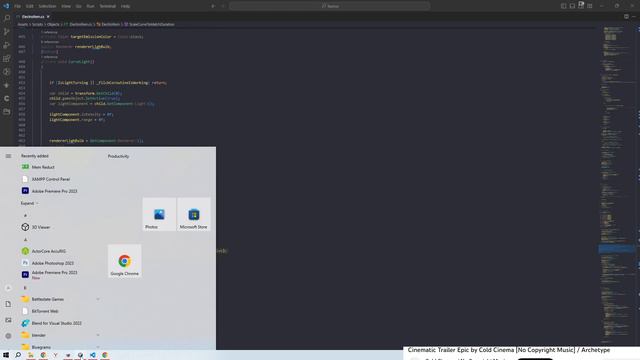Click the 'Recently added' heading
Screen dimensions: 640x360
point(35,156)
